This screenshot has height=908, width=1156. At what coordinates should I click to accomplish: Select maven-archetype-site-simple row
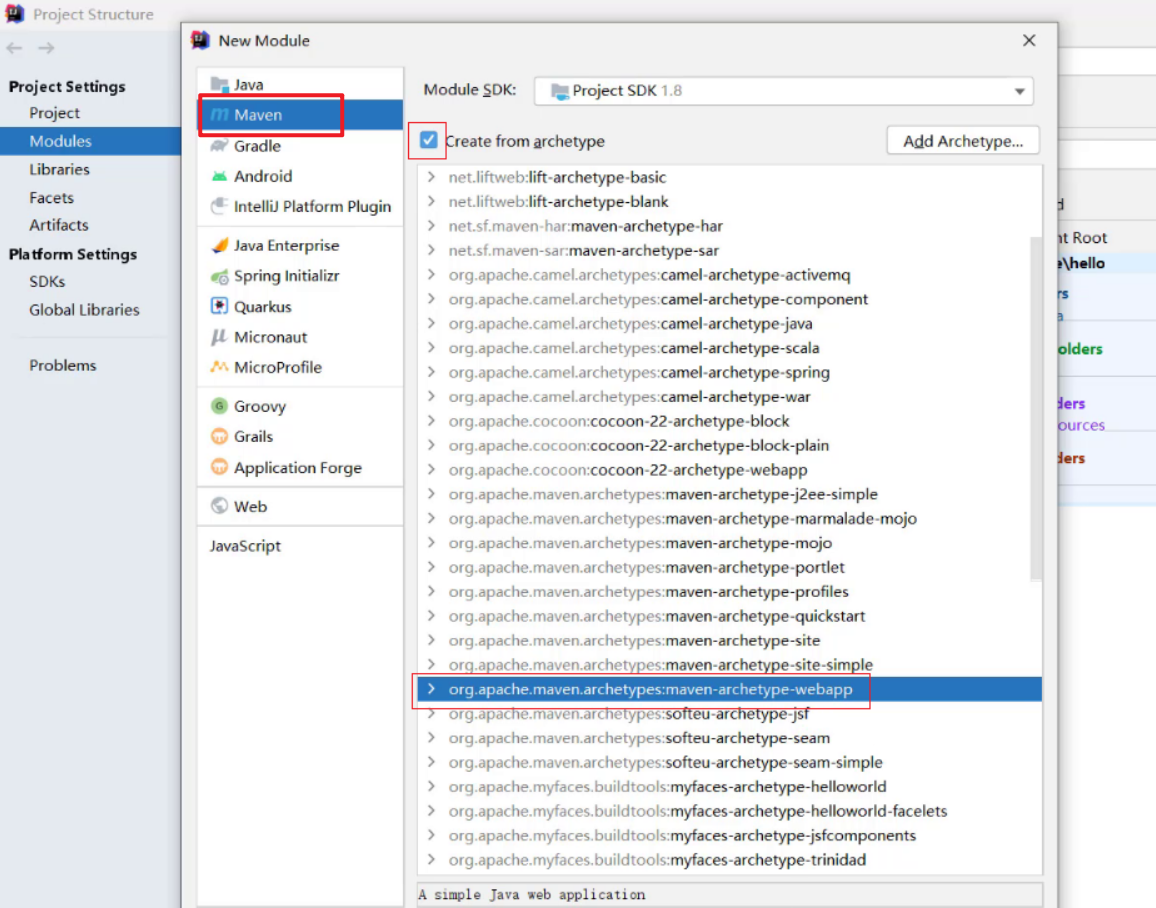[x=730, y=664]
